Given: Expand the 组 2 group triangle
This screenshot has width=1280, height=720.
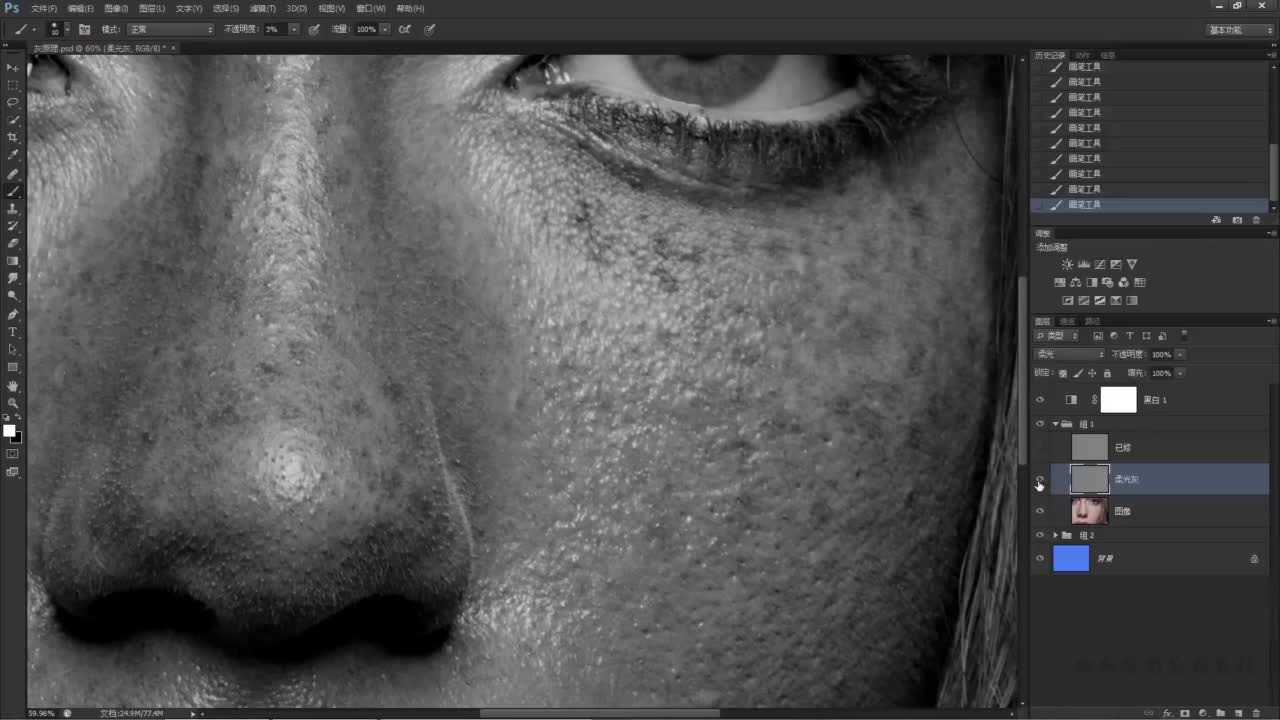Looking at the screenshot, I should click(1055, 535).
